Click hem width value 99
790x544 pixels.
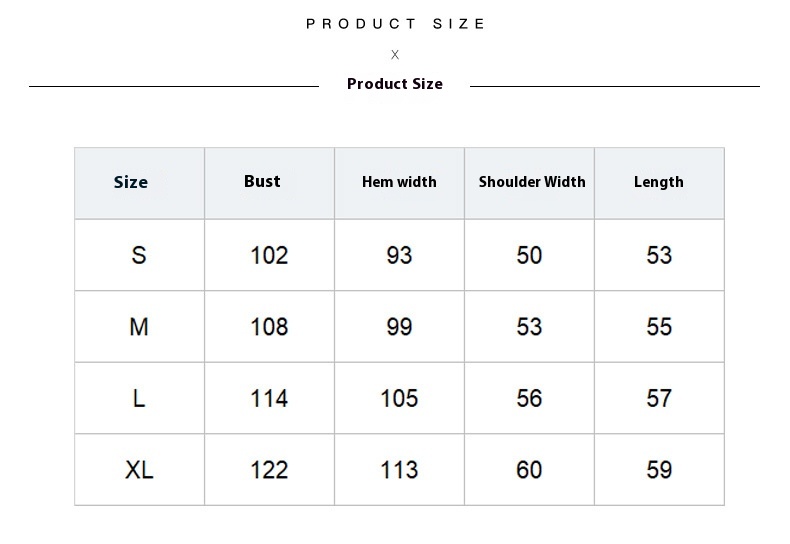click(x=399, y=327)
